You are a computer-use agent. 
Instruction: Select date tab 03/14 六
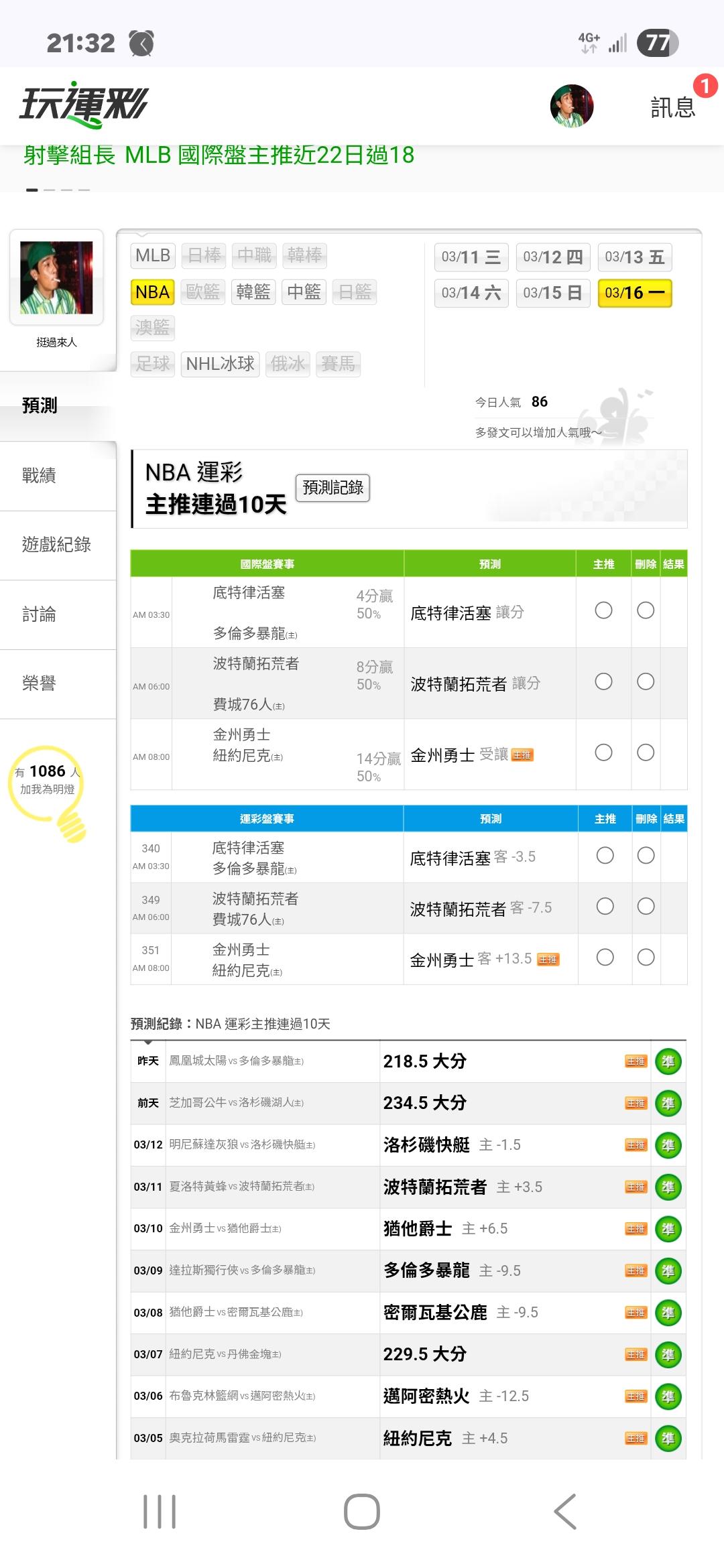[471, 293]
